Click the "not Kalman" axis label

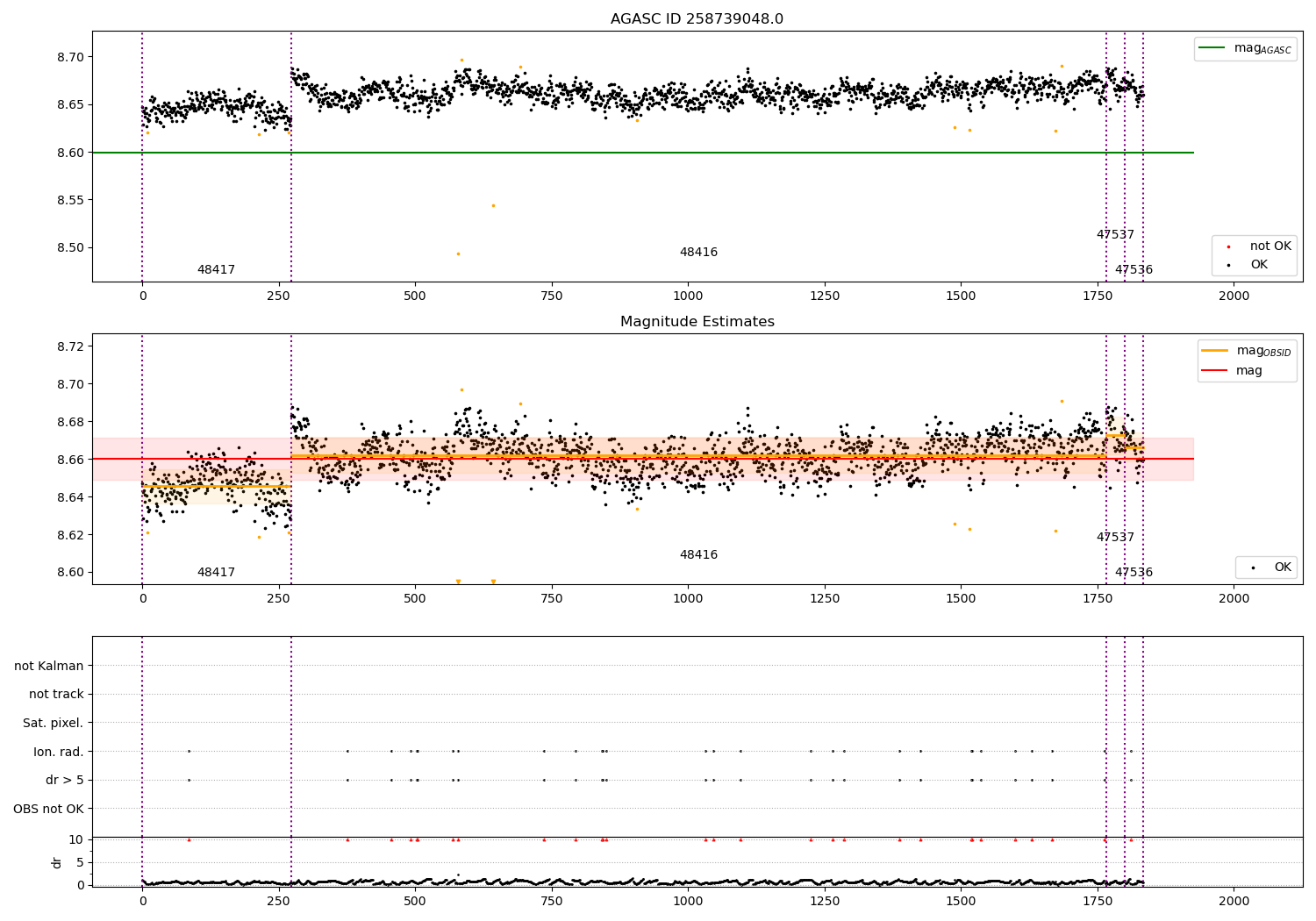coord(49,666)
